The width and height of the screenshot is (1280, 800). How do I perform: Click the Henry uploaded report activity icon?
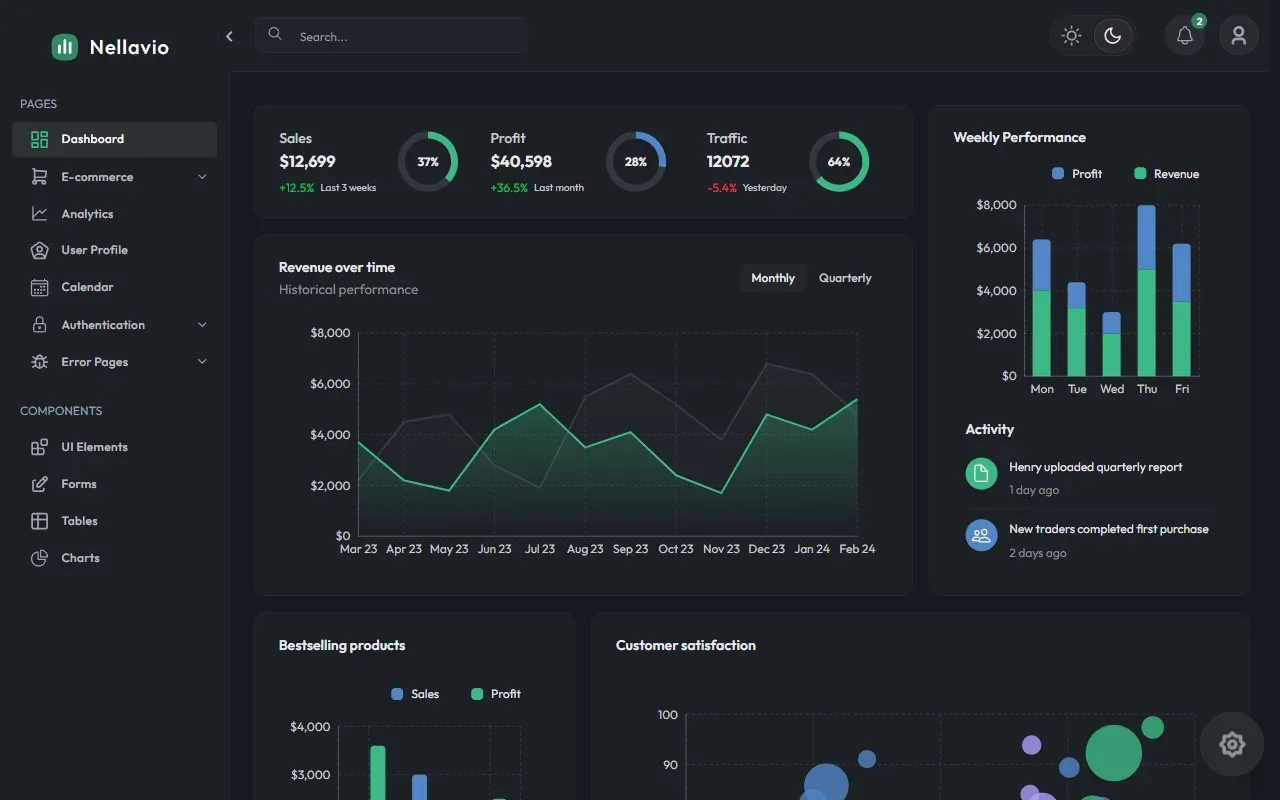pos(982,473)
